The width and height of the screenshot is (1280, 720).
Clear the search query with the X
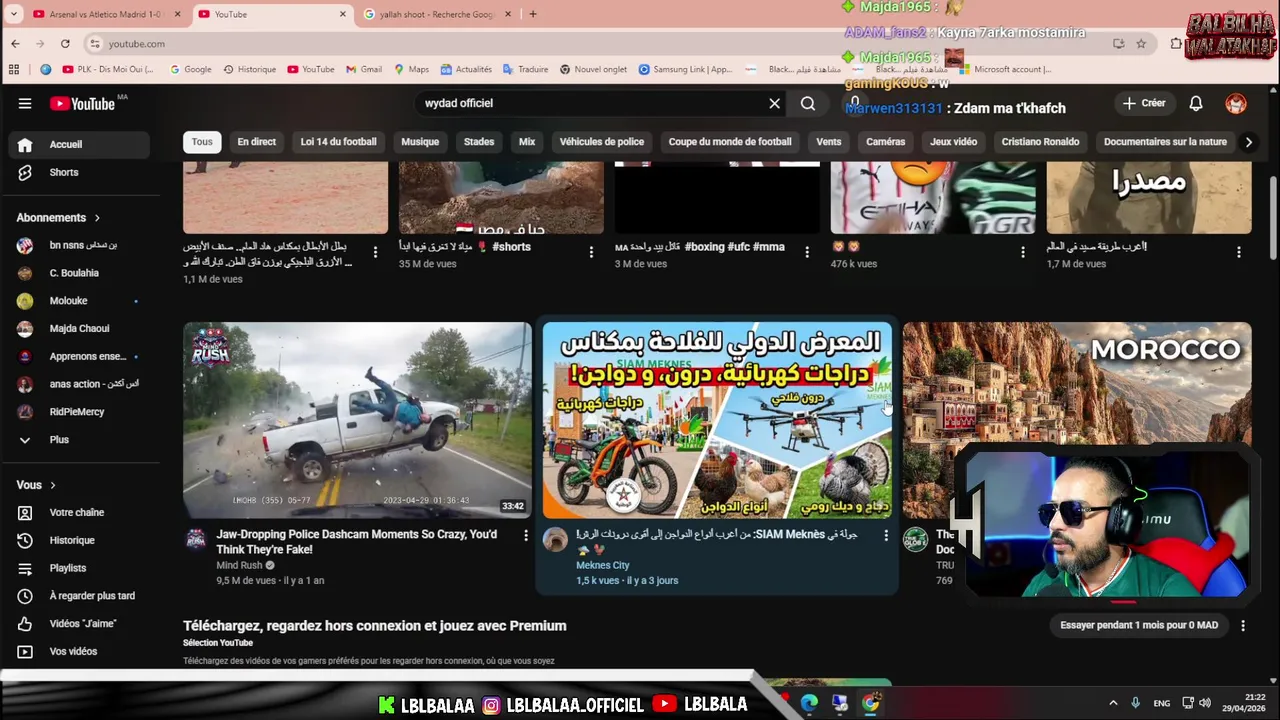(x=774, y=103)
